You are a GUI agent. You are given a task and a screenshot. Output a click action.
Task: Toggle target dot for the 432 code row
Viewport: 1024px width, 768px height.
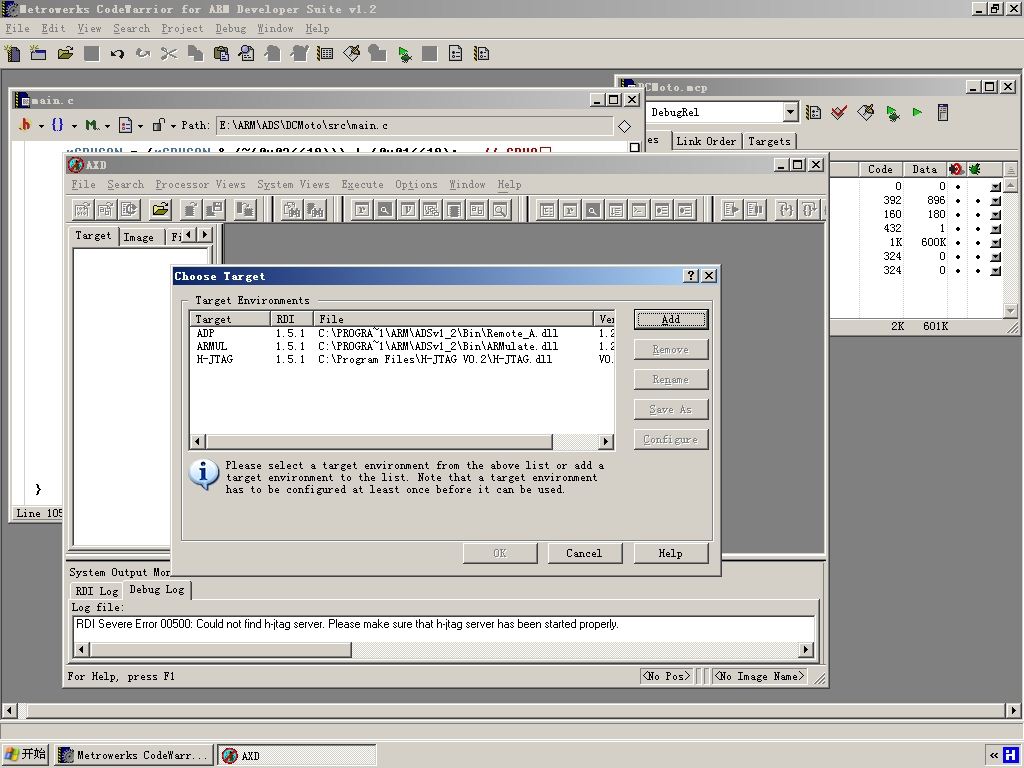click(x=958, y=229)
